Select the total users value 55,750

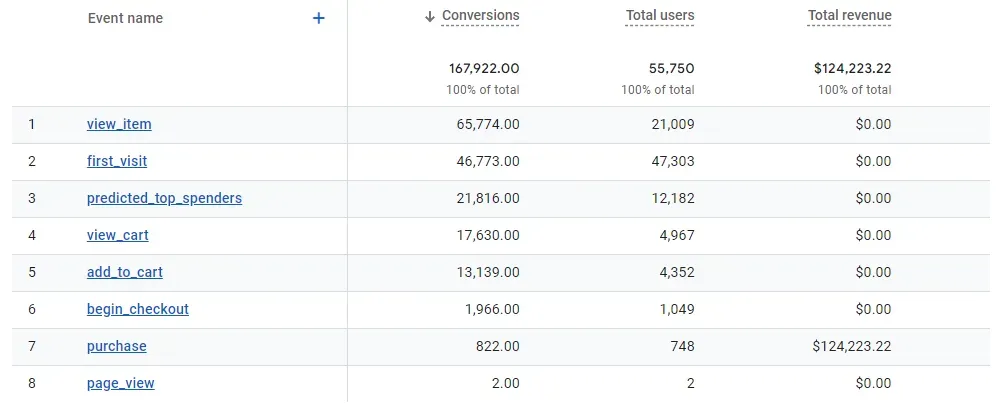(671, 68)
